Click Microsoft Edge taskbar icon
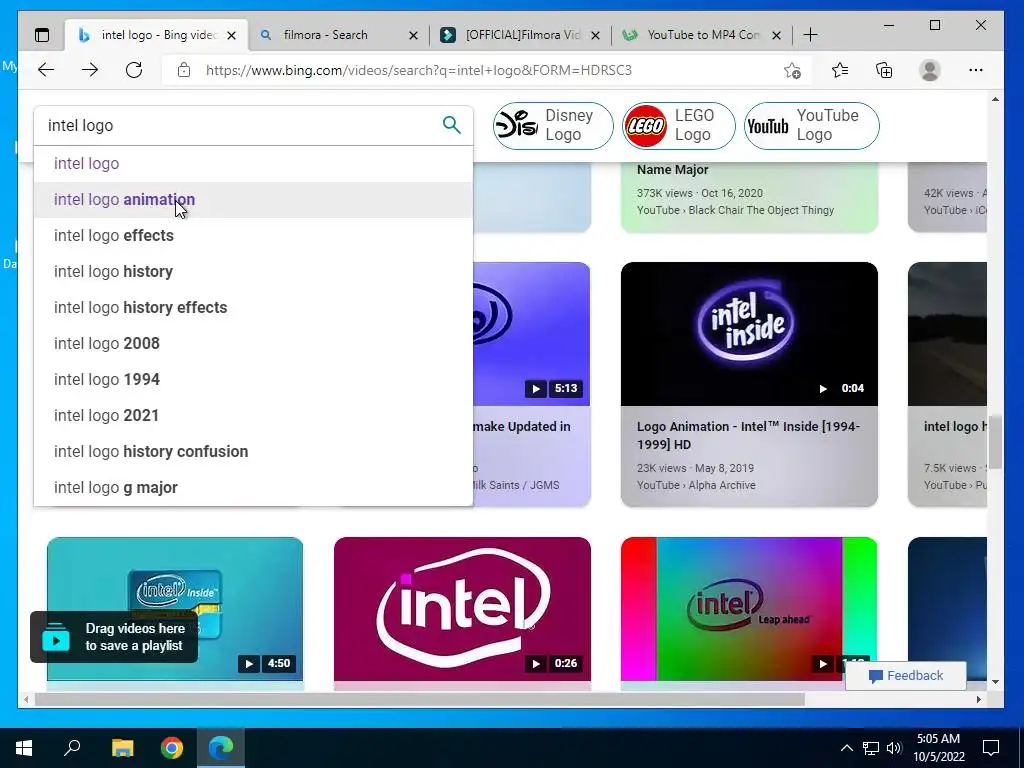This screenshot has width=1024, height=768. coord(221,748)
